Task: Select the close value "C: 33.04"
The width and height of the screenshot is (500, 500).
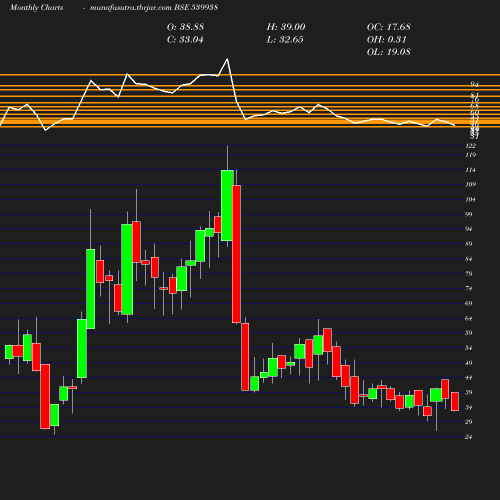Action: click(185, 40)
